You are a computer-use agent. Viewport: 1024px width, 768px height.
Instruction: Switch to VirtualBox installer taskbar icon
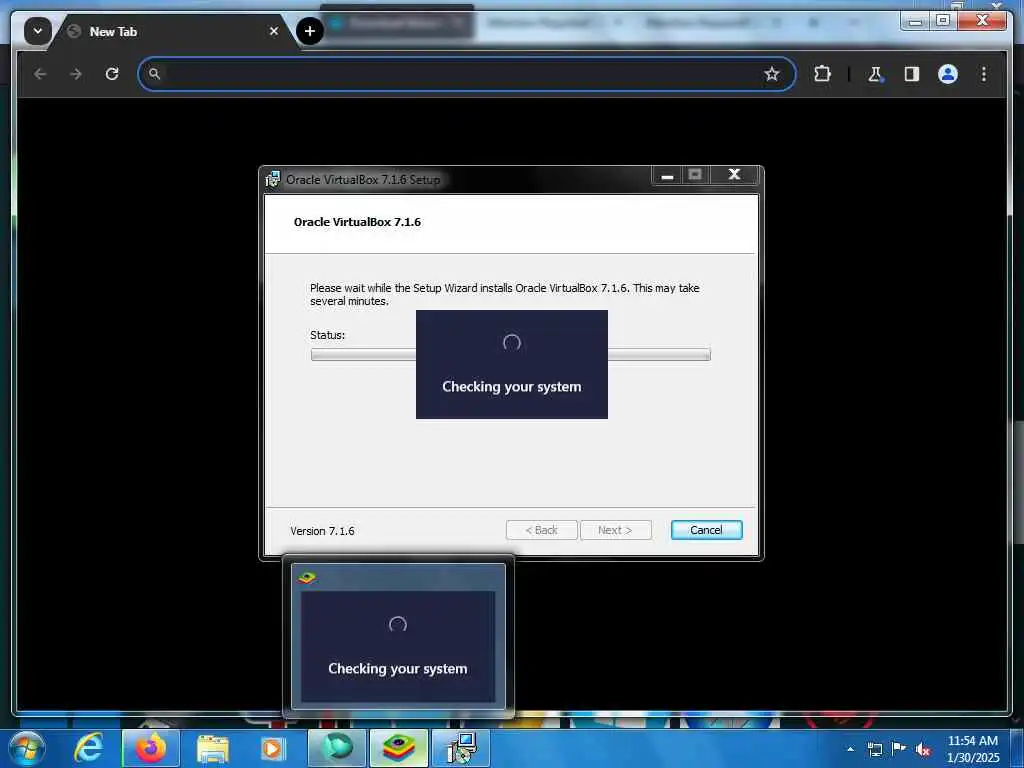[x=462, y=748]
